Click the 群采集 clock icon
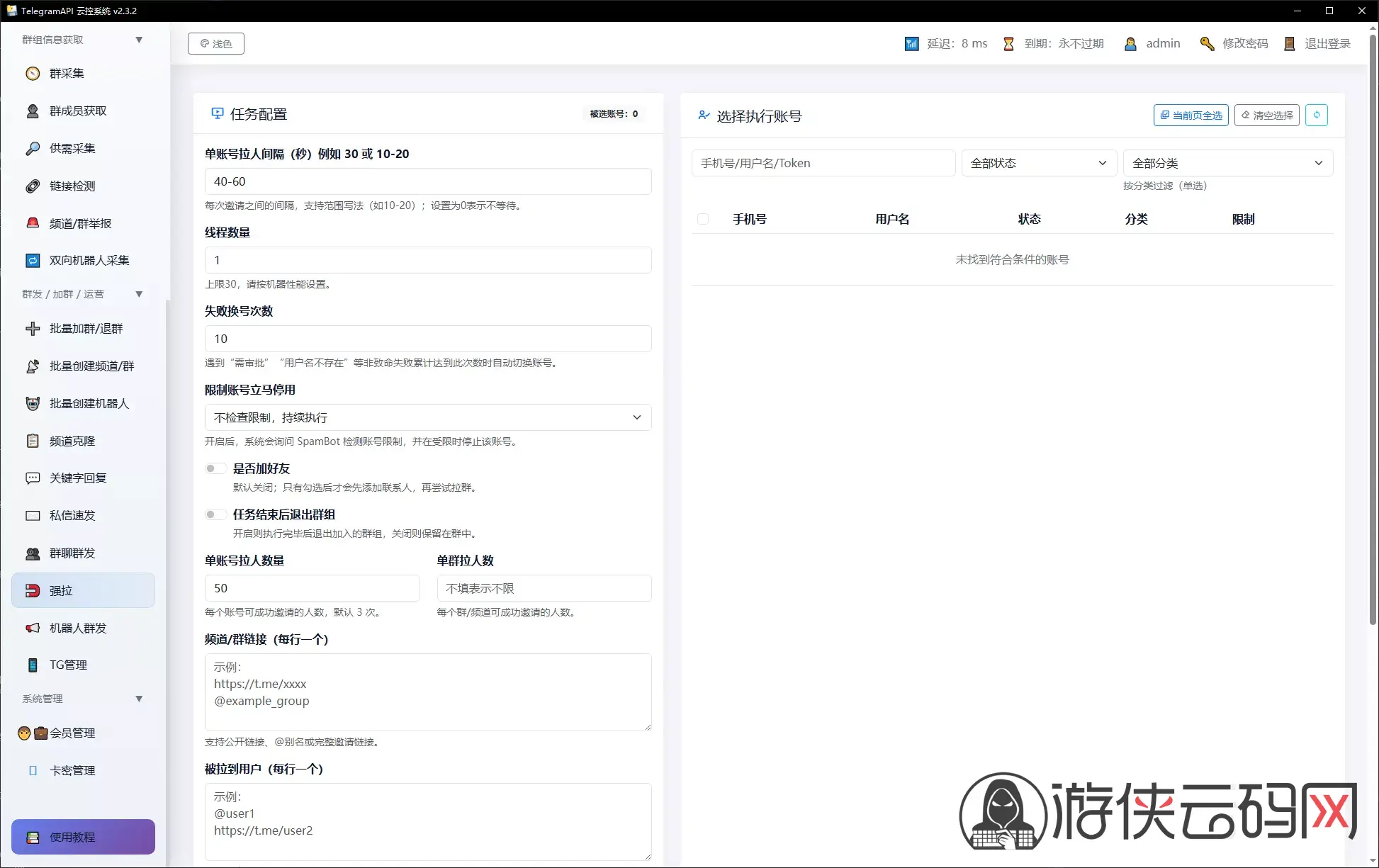Screen dimensions: 1379x868 coord(33,74)
